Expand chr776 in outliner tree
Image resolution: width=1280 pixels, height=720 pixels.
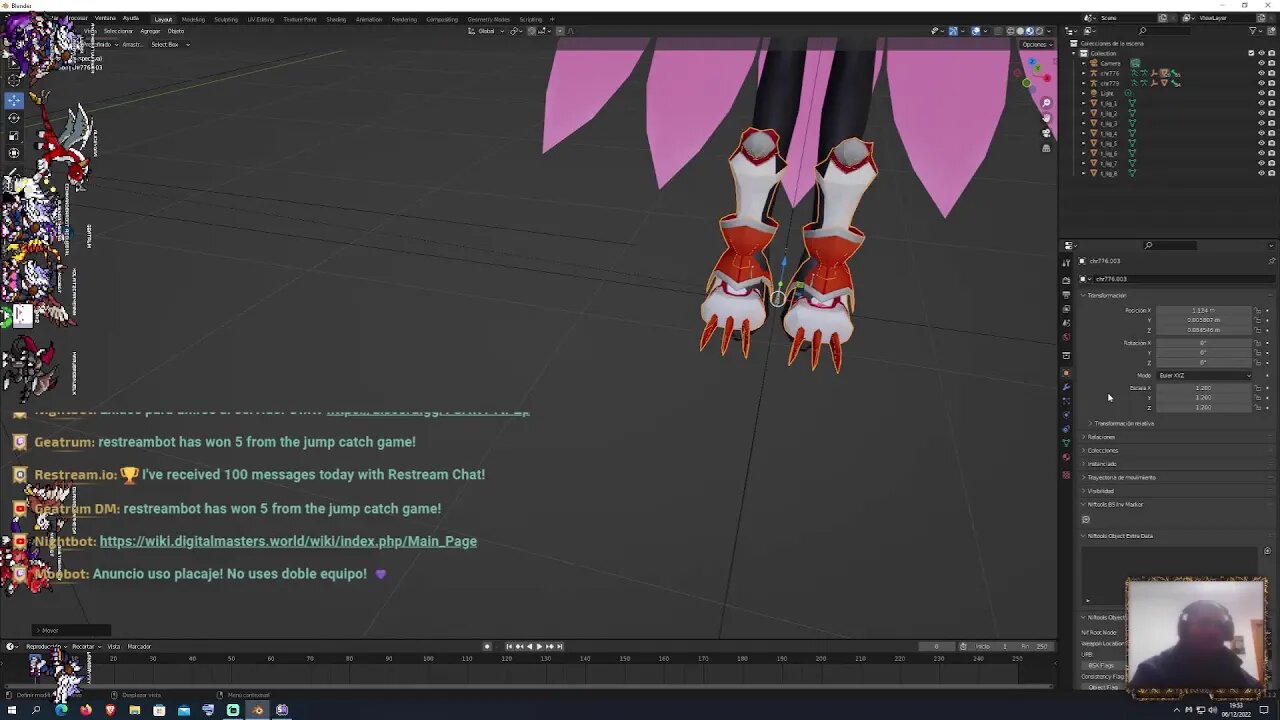click(x=1084, y=73)
